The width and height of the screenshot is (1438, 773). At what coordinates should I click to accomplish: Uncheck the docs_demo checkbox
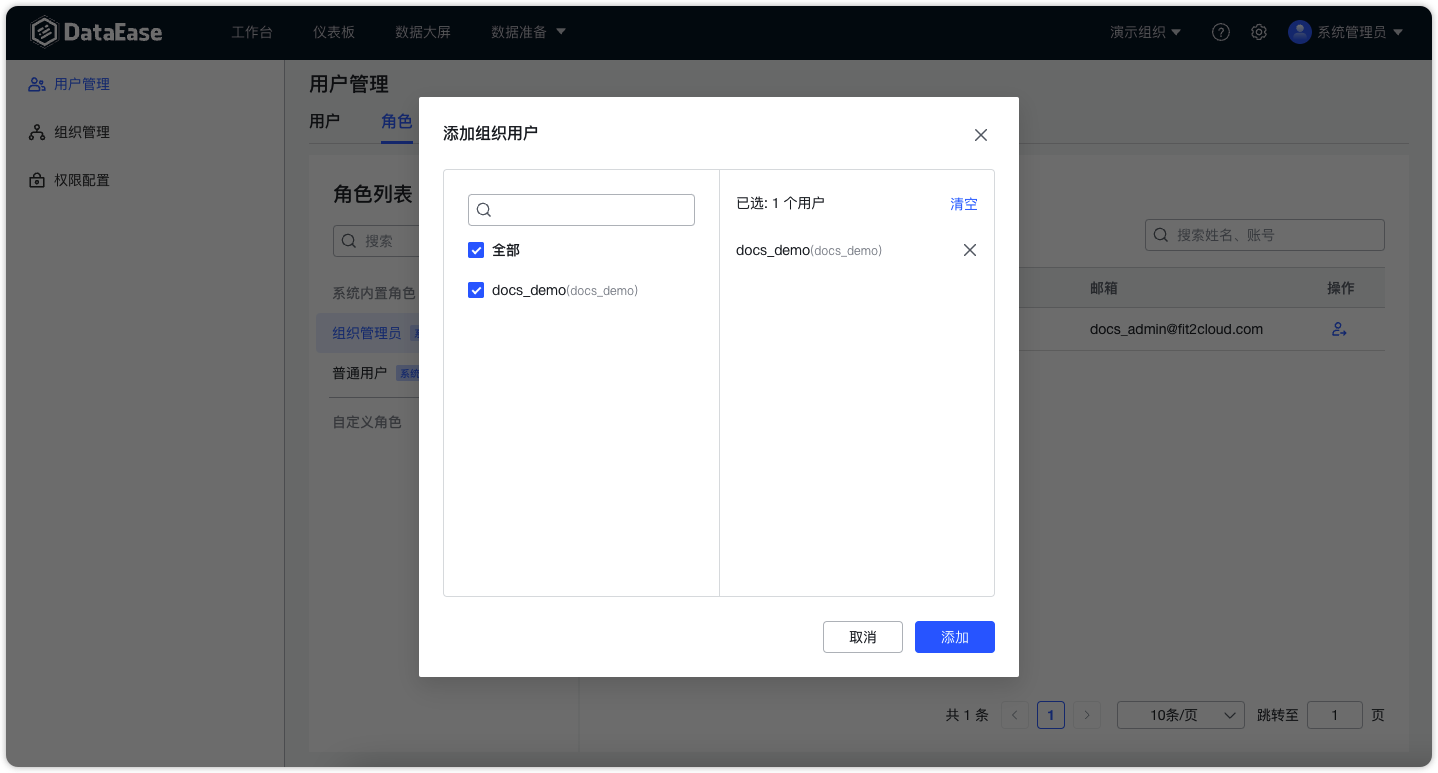coord(476,290)
